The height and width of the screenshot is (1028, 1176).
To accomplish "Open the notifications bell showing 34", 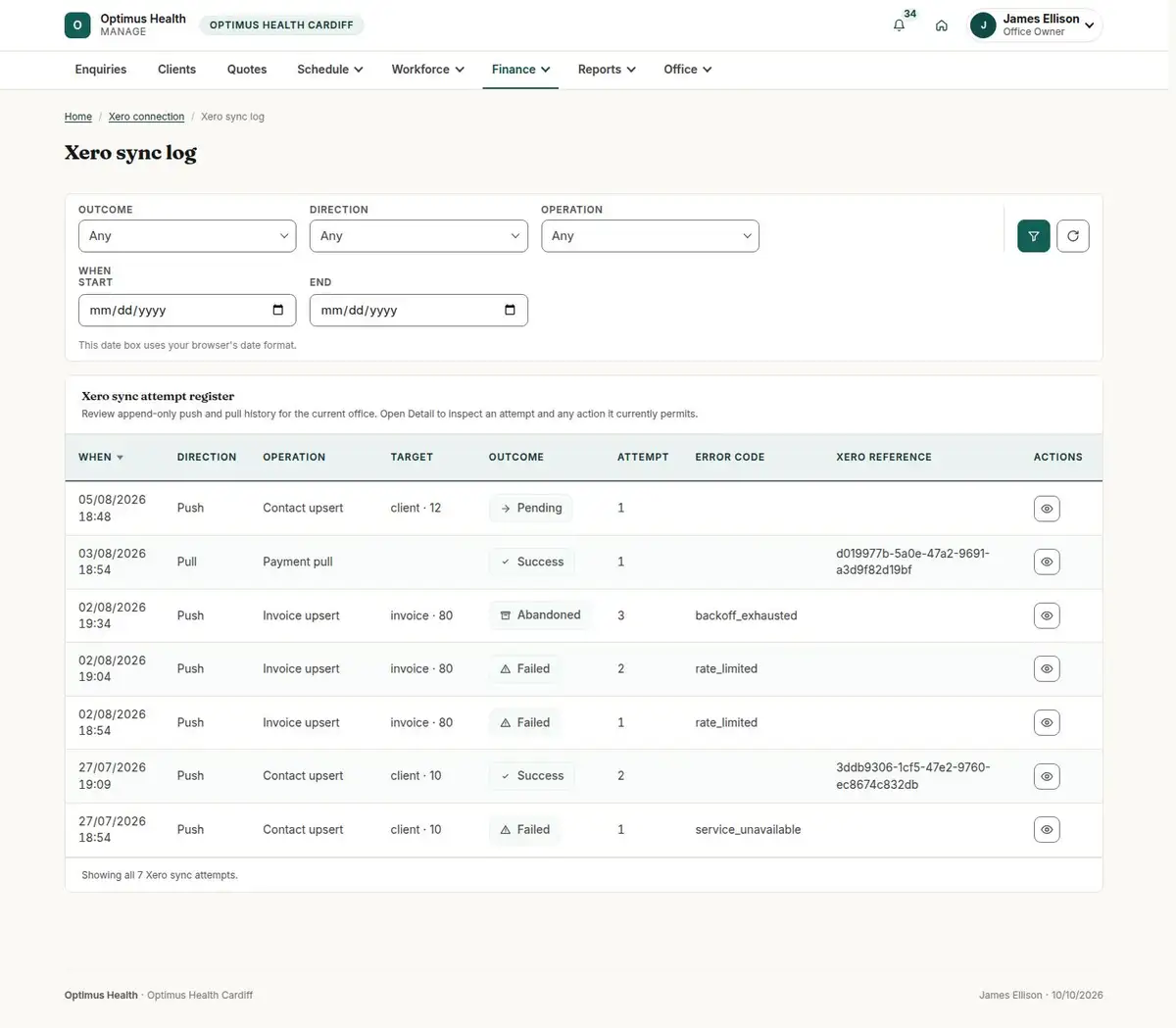I will pos(899,25).
